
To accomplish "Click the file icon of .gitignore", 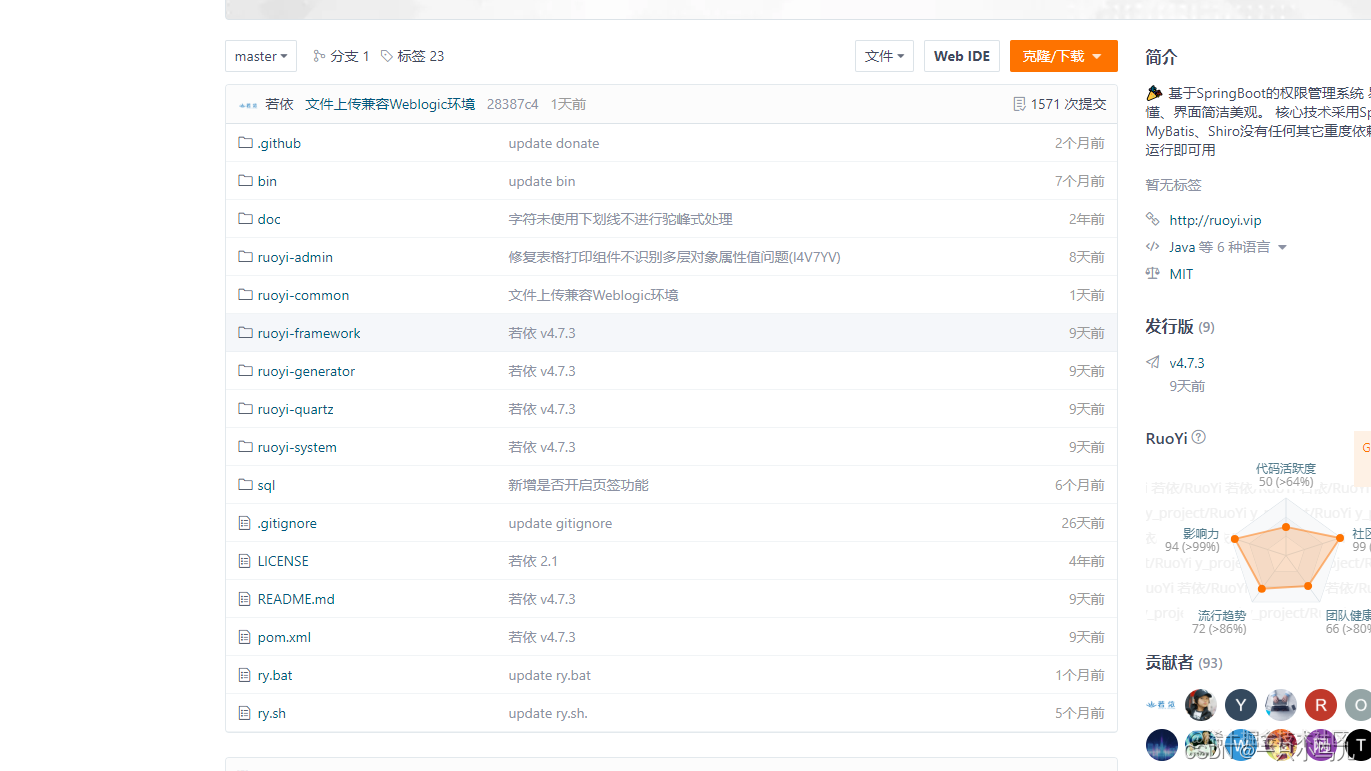I will [x=245, y=523].
